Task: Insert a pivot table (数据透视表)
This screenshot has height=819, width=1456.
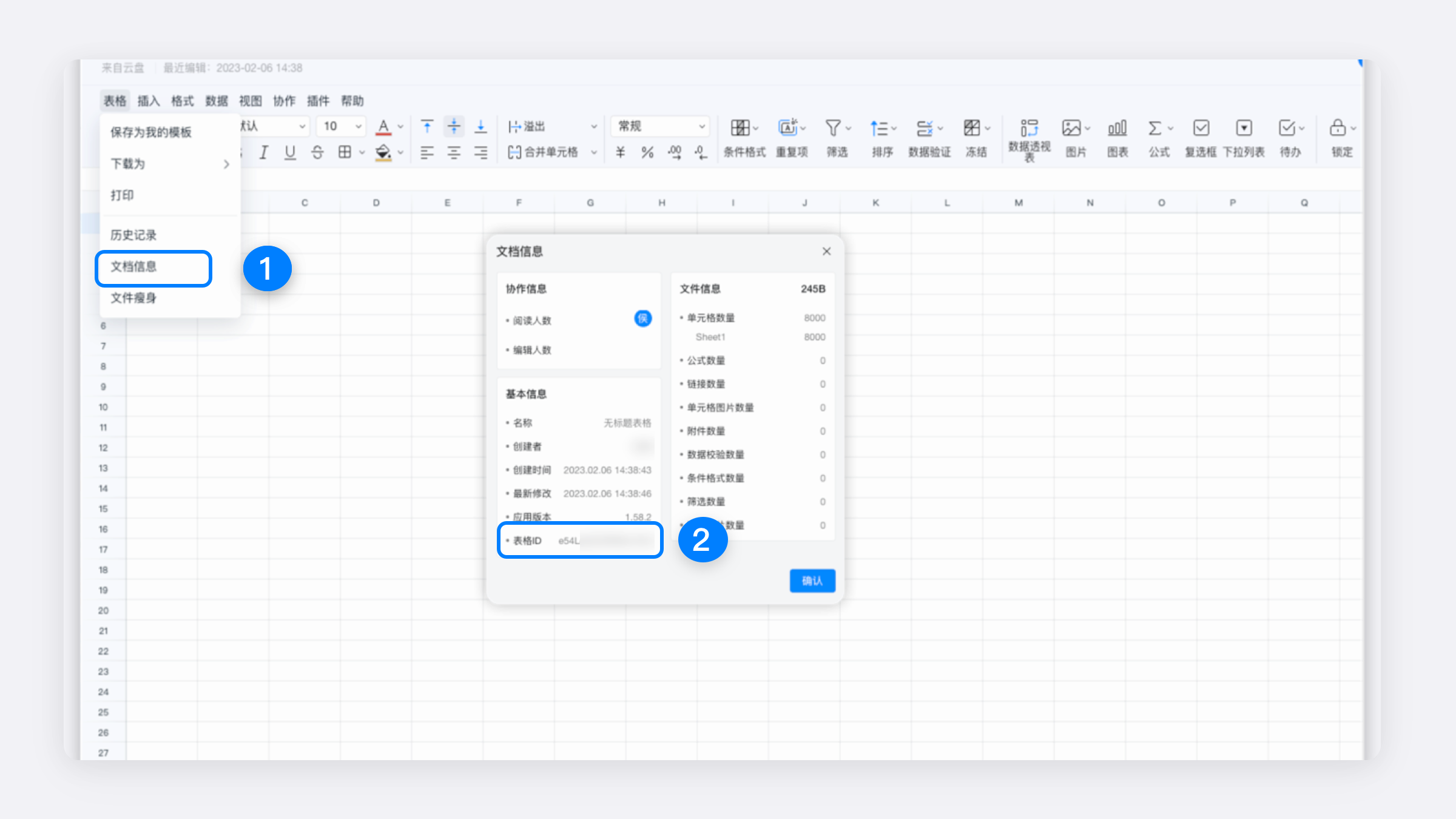Action: 1029,129
